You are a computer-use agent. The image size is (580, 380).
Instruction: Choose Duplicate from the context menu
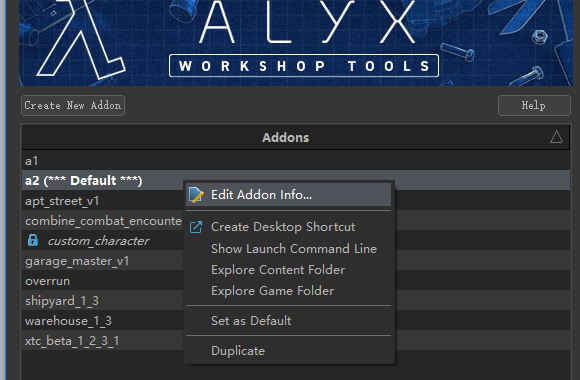[238, 350]
